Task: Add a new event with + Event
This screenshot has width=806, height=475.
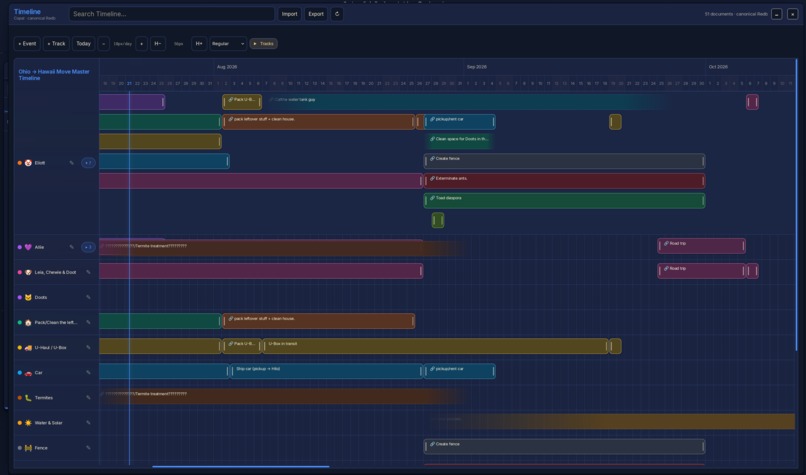Action: [27, 44]
